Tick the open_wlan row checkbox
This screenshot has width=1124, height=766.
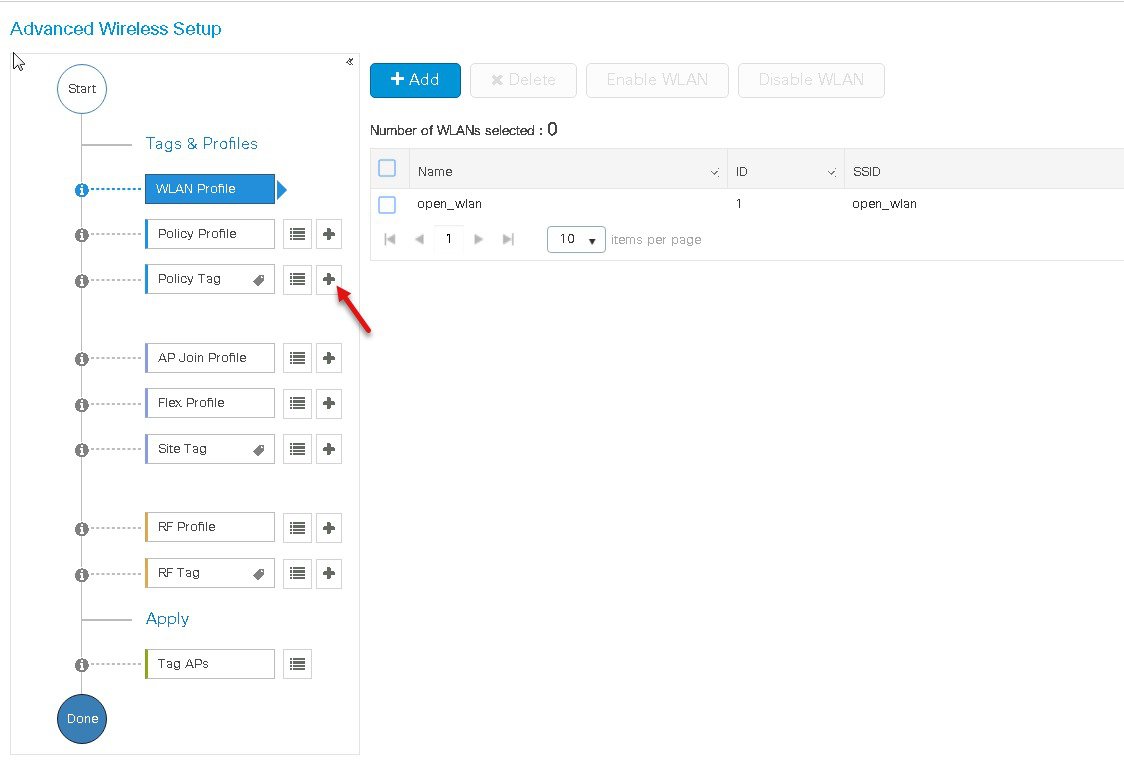click(387, 205)
